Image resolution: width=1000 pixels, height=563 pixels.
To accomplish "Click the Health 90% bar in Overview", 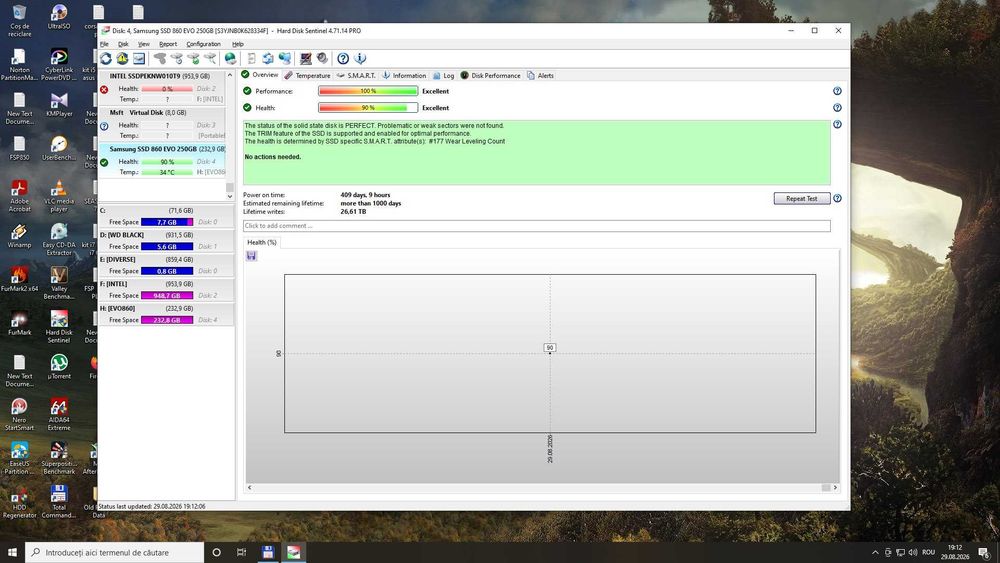I will [368, 108].
